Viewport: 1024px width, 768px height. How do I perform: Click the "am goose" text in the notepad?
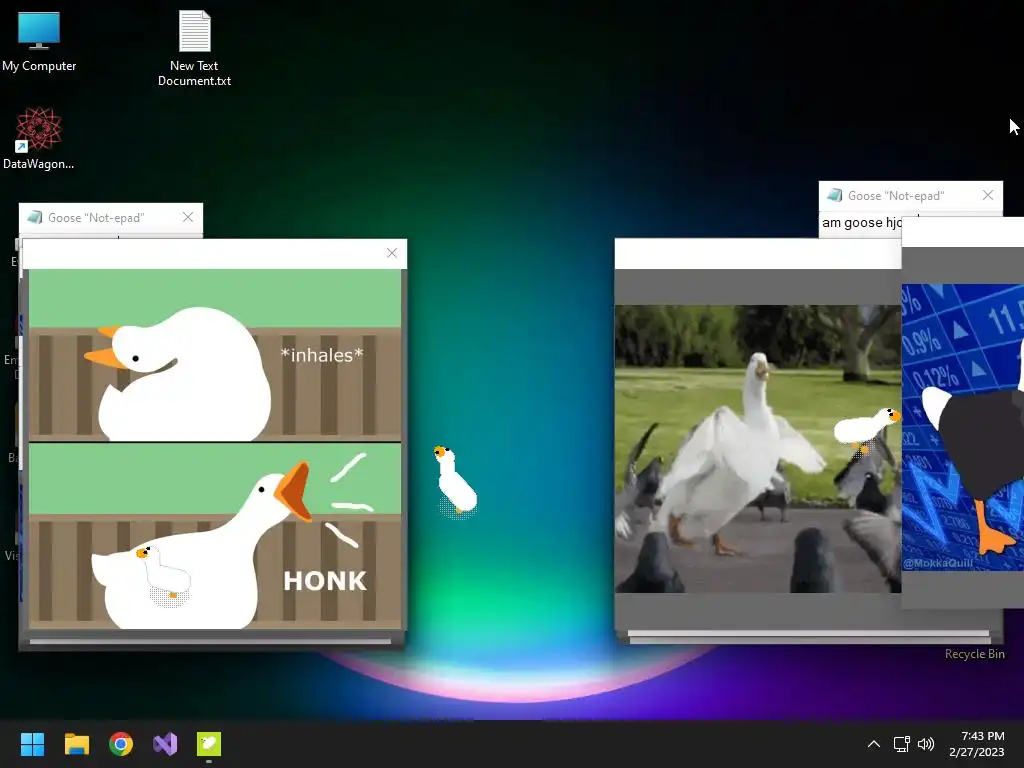click(861, 223)
